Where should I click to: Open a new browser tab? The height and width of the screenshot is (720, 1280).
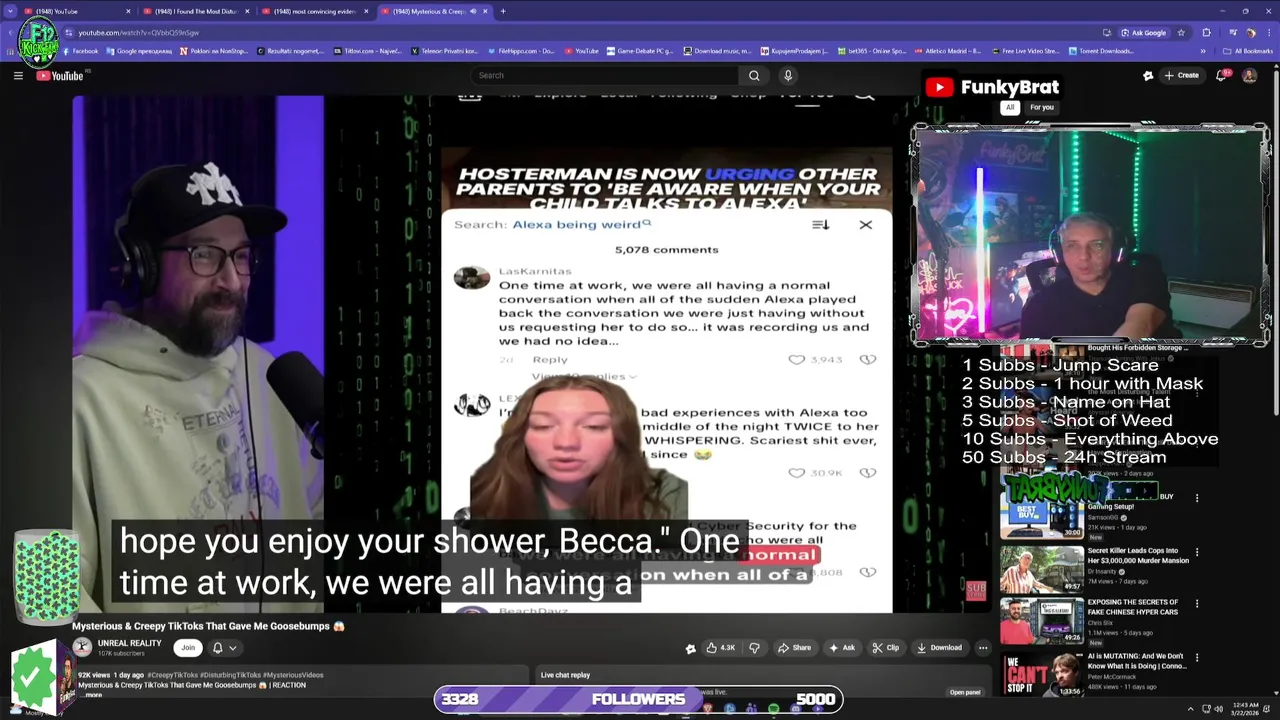(503, 11)
